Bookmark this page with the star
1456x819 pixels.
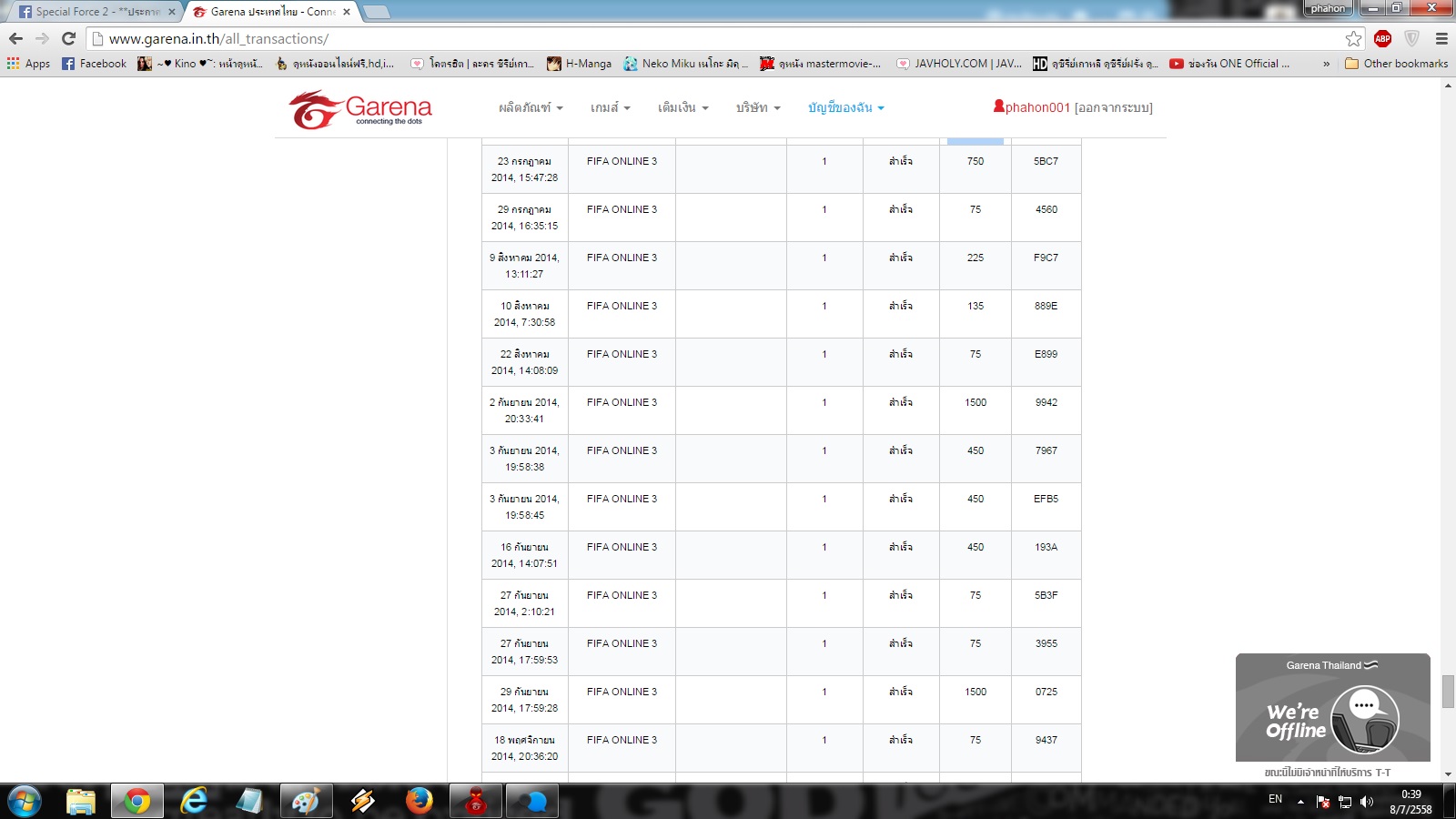click(1354, 38)
